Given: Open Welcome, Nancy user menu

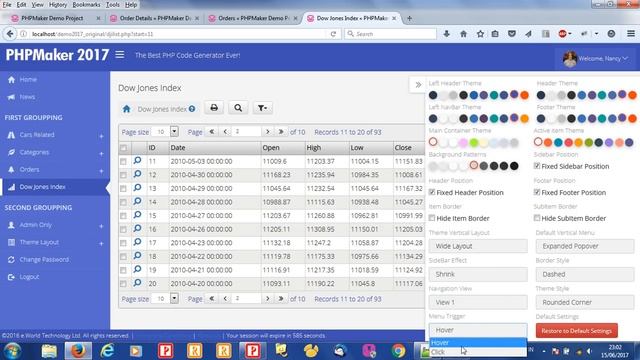Looking at the screenshot, I should click(596, 58).
